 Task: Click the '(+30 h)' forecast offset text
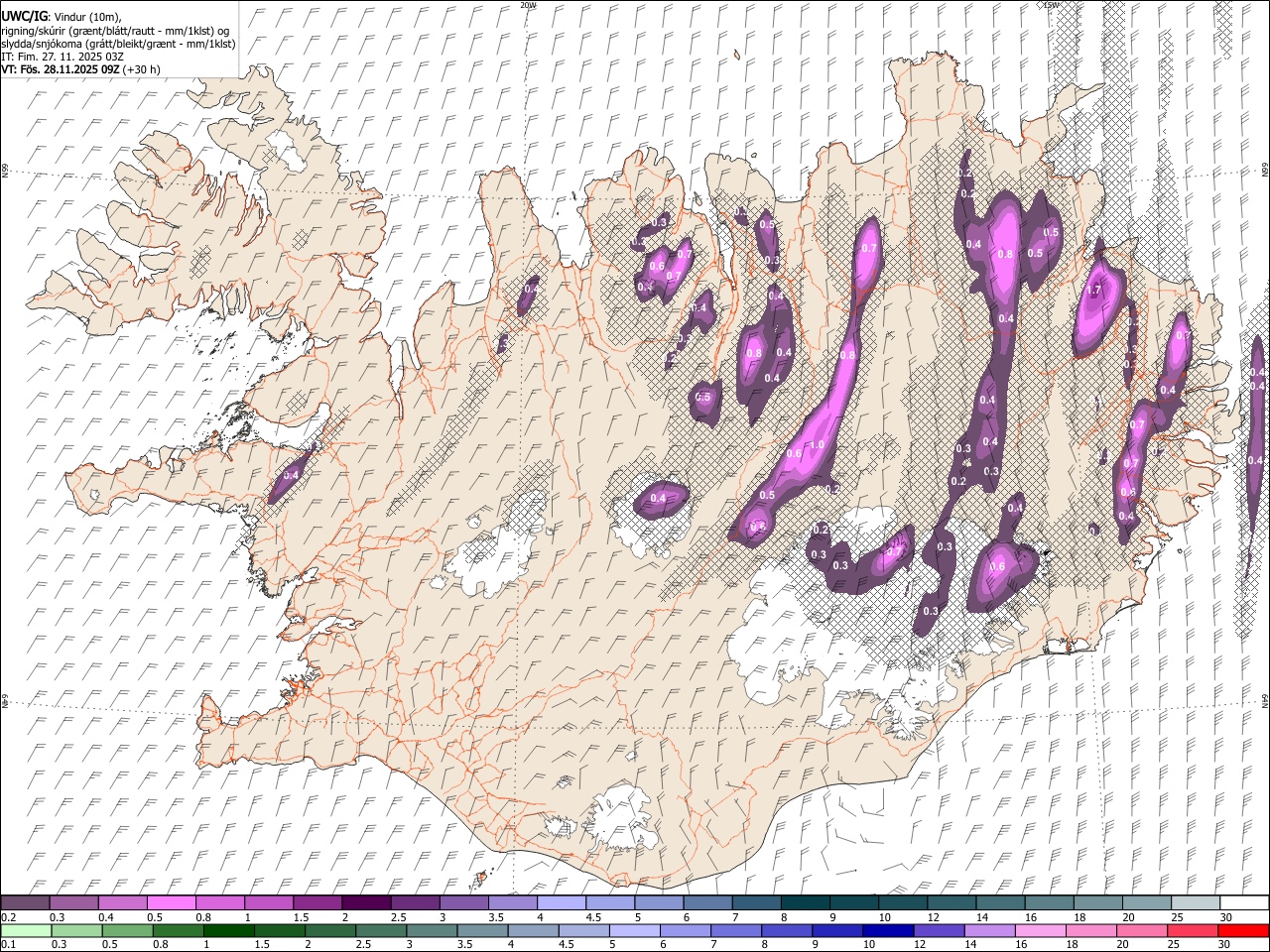[143, 69]
